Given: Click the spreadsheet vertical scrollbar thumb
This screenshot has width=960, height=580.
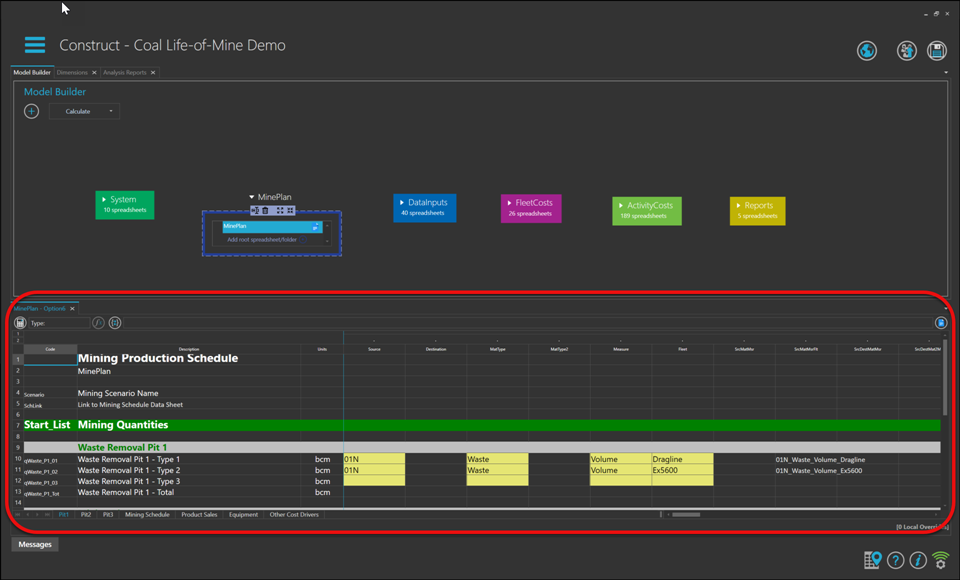Looking at the screenshot, I should pyautogui.click(x=945, y=377).
